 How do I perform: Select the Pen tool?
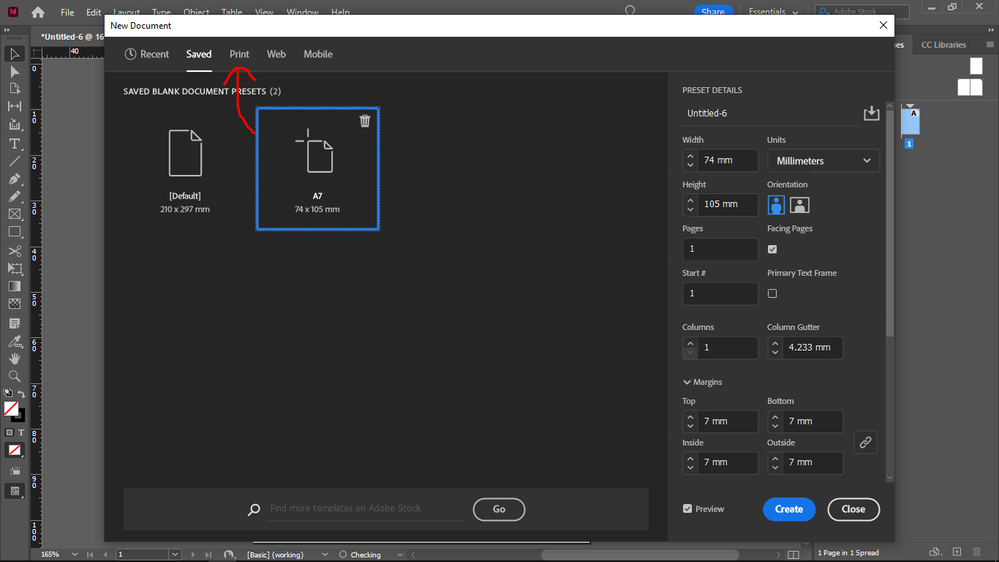tap(14, 179)
